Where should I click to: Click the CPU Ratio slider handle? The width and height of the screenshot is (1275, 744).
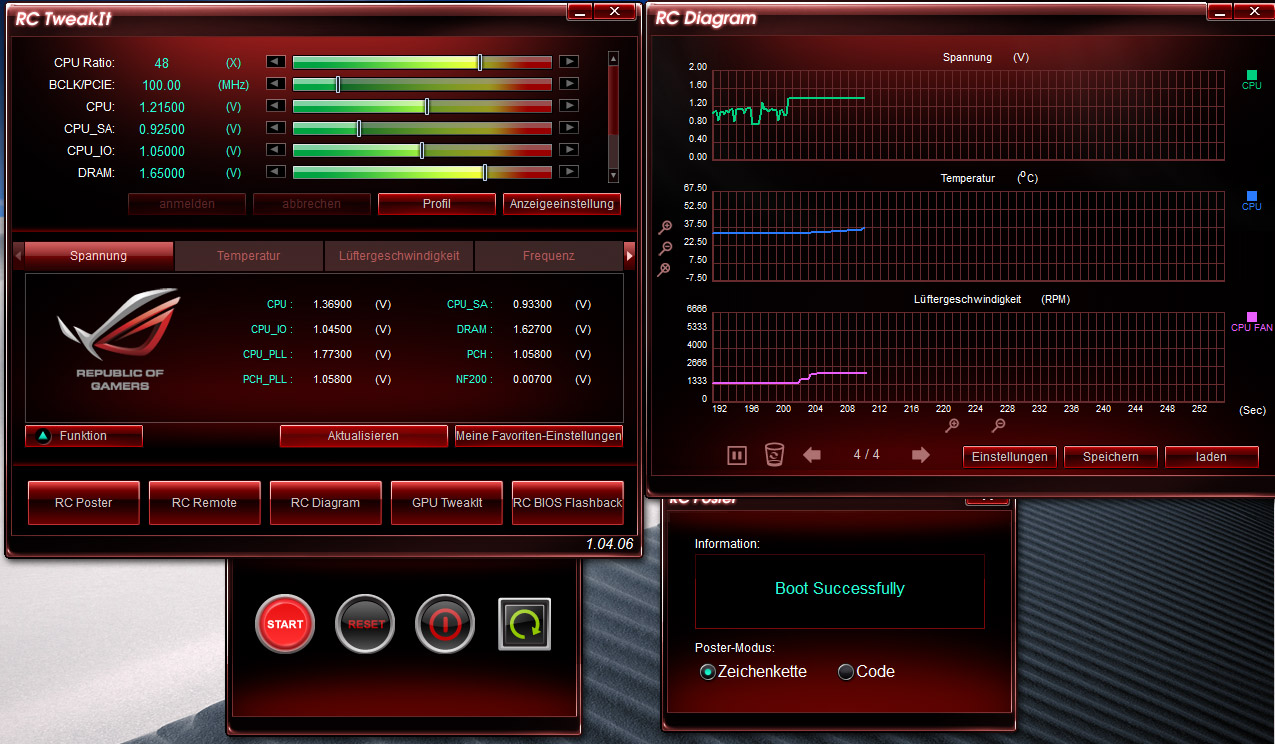tap(480, 62)
